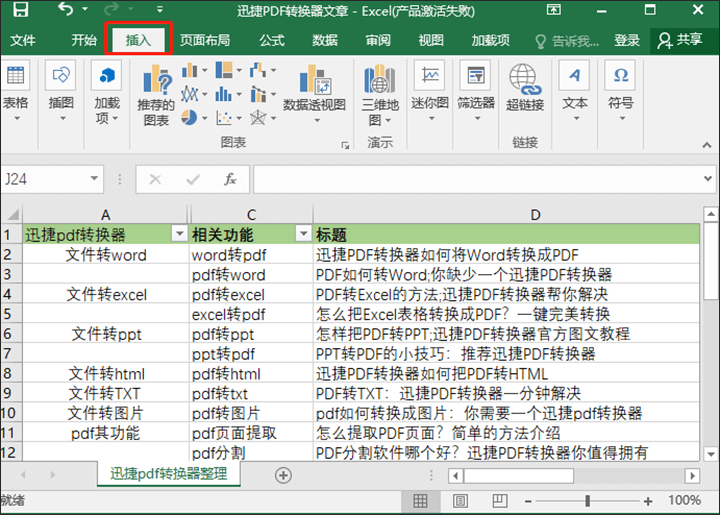The image size is (720, 515).
Task: Select column D header
Action: coord(507,214)
